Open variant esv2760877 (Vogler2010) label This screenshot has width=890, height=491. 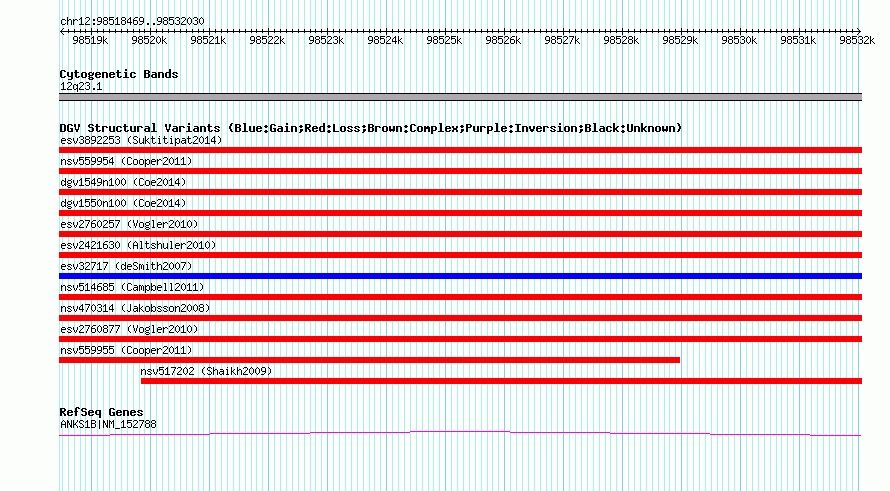coord(129,329)
